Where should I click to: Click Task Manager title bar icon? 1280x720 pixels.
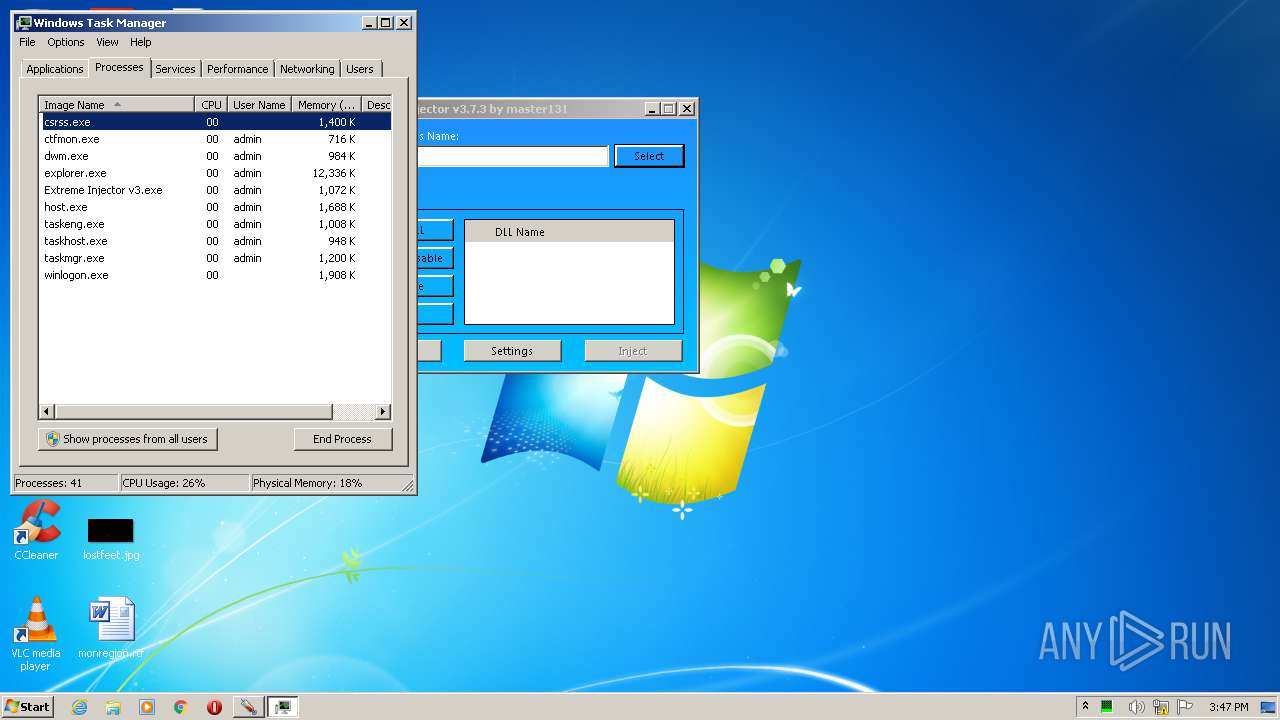point(24,22)
